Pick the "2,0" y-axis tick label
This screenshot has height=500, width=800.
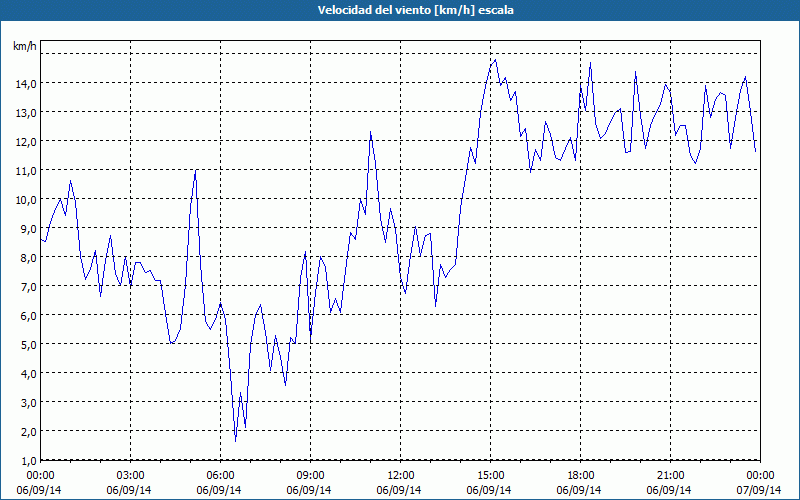(x=27, y=432)
